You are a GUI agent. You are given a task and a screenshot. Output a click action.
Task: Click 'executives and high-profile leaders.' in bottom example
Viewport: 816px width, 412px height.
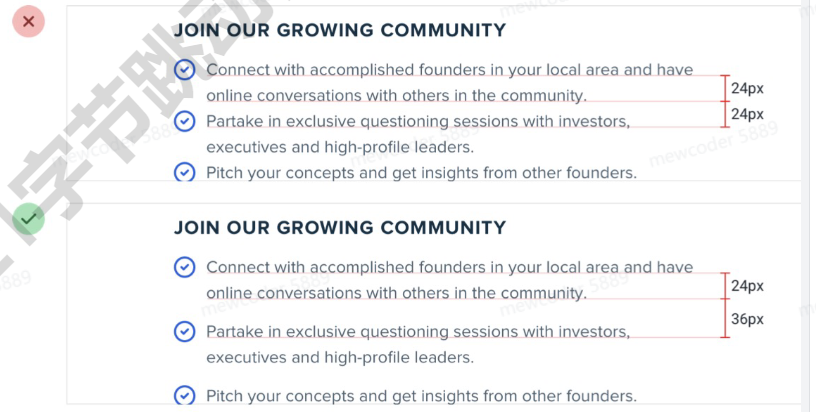click(x=339, y=357)
